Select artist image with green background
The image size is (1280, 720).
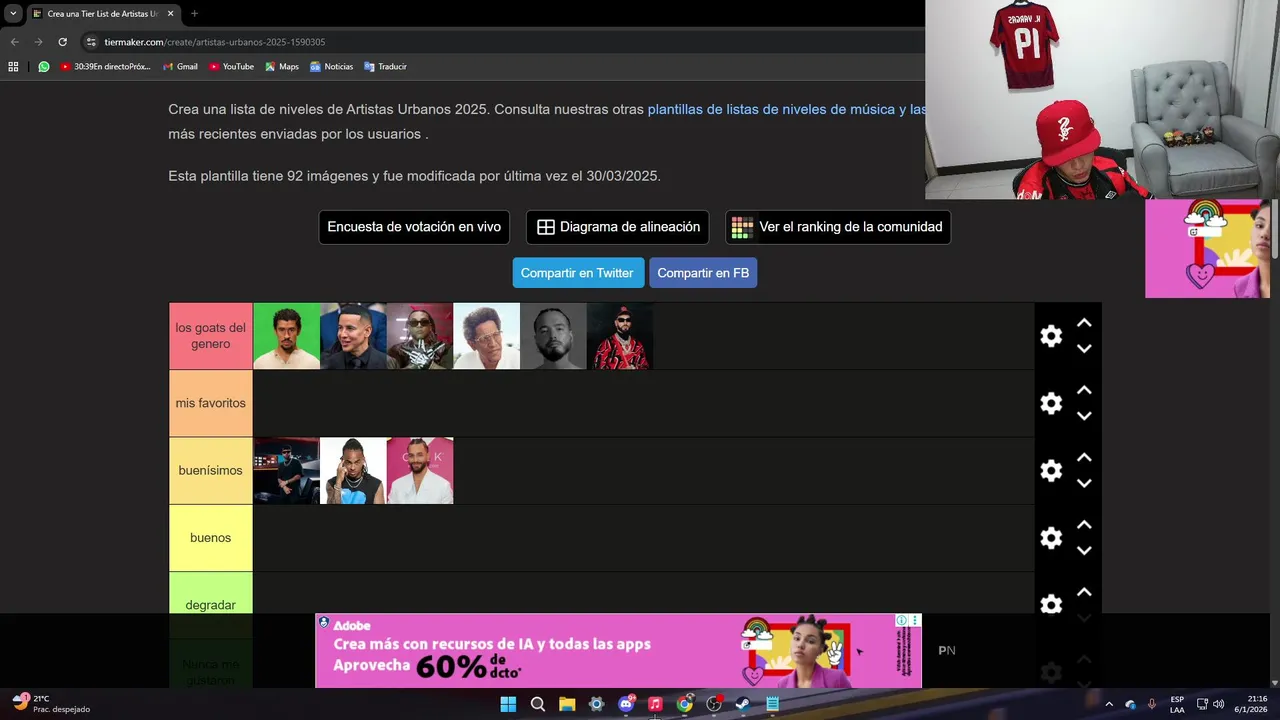[x=286, y=336]
